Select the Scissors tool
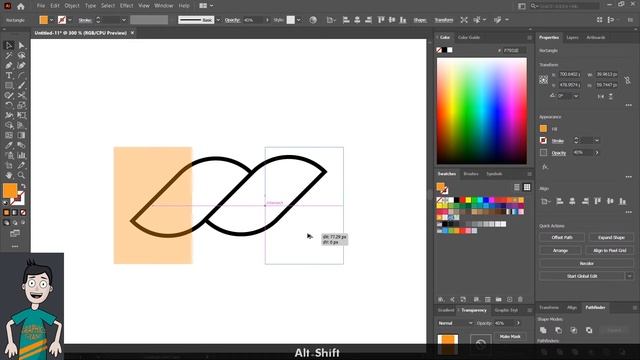 (21, 96)
